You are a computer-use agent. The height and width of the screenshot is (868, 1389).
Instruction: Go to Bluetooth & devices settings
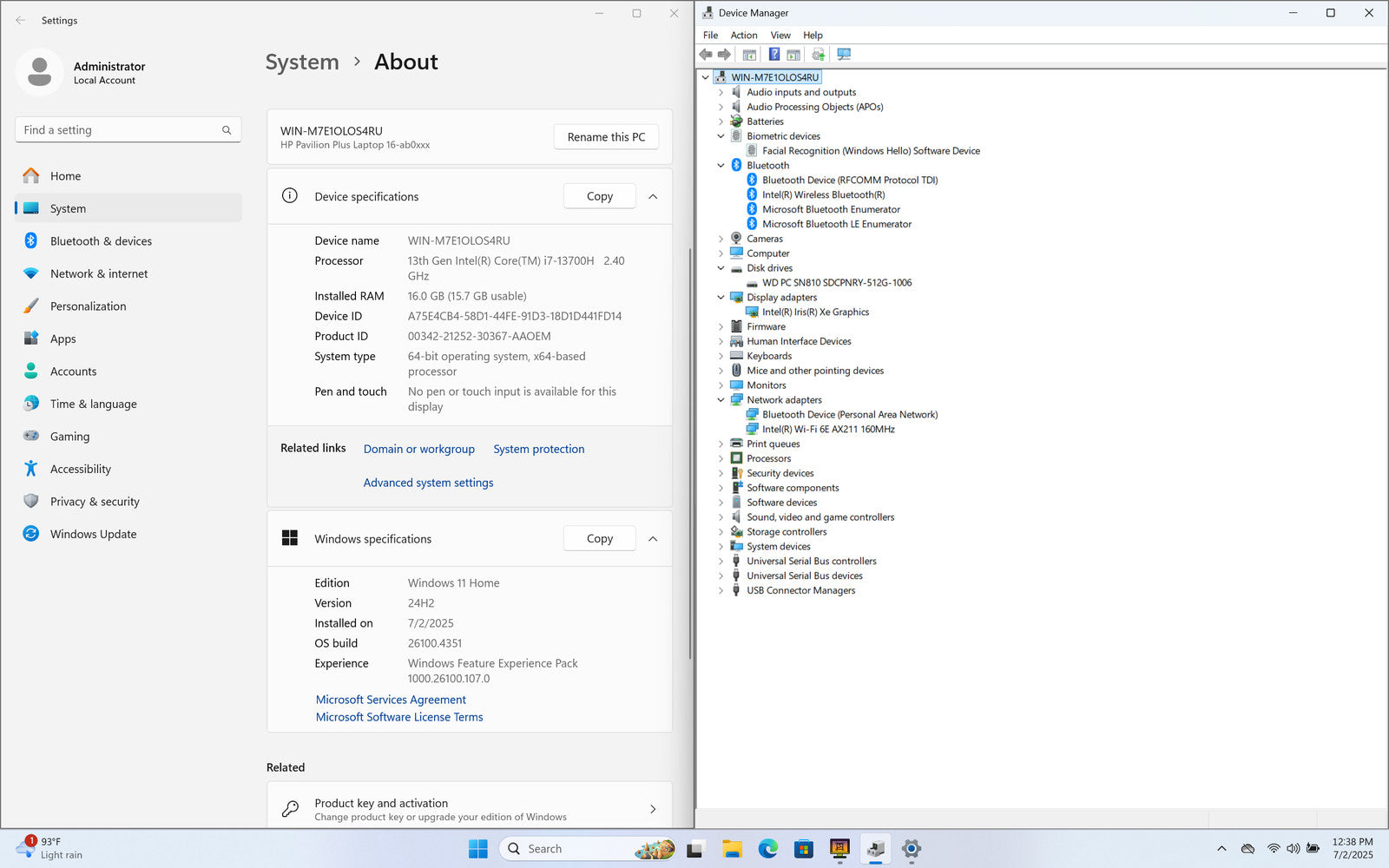[x=101, y=241]
